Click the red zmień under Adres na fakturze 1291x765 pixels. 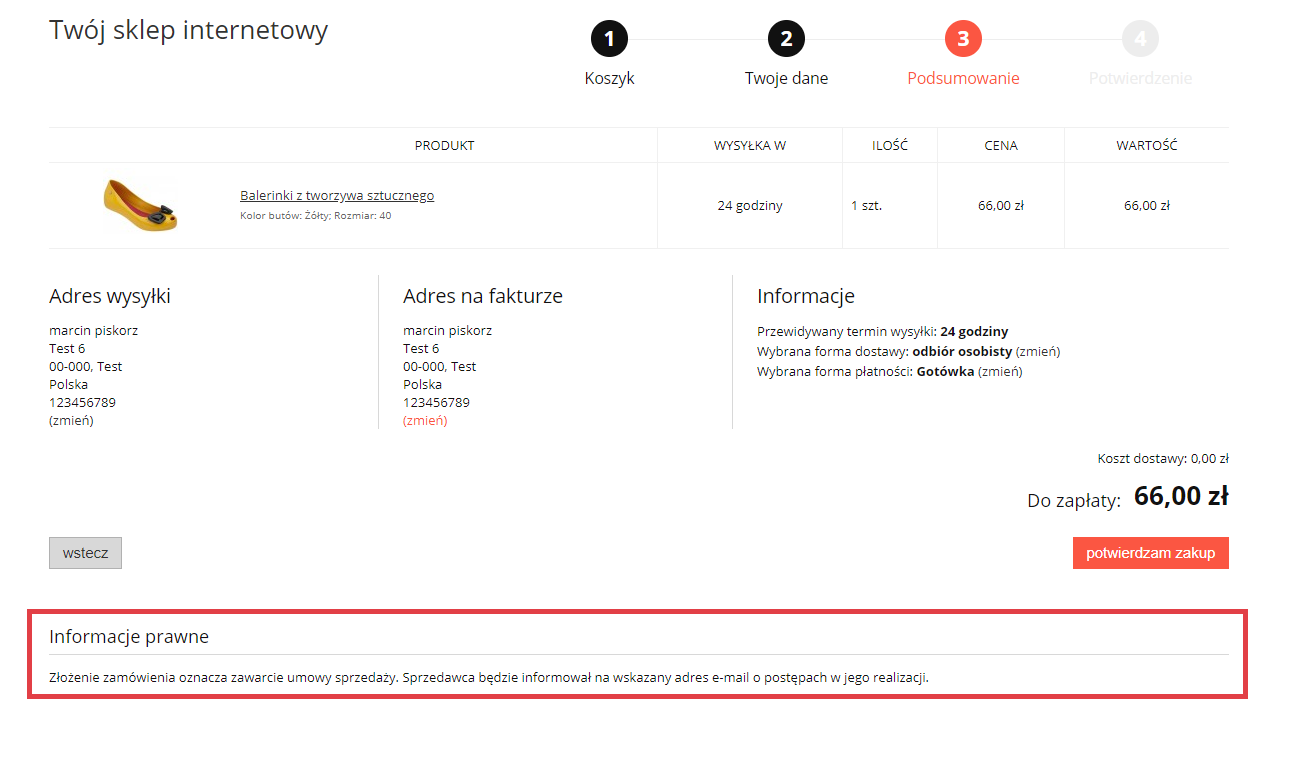pyautogui.click(x=425, y=421)
